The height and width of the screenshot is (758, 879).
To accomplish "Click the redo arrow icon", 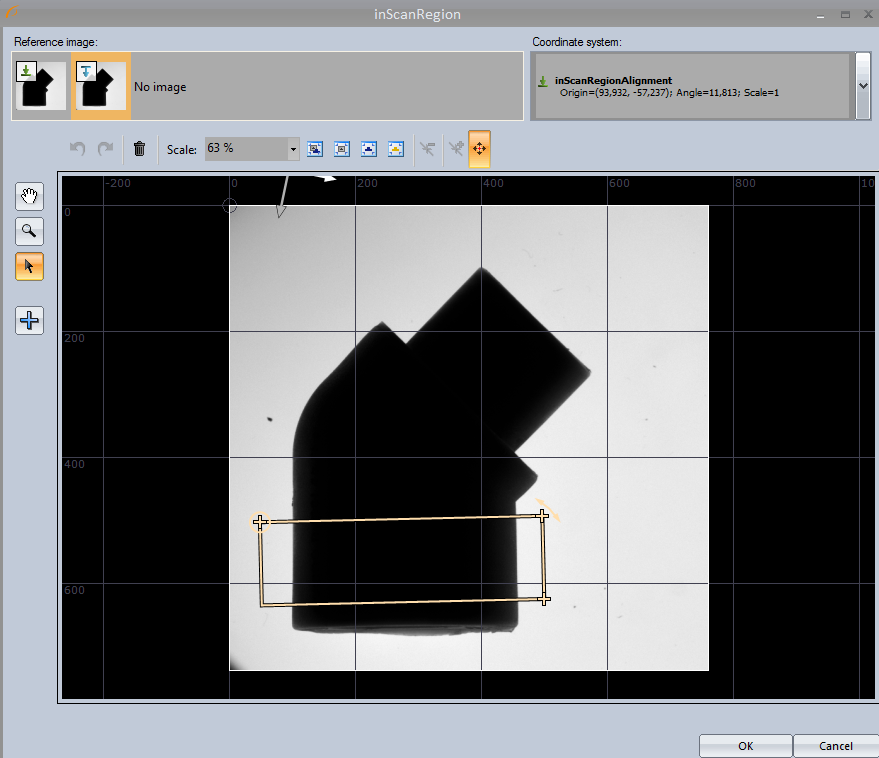I will [104, 149].
